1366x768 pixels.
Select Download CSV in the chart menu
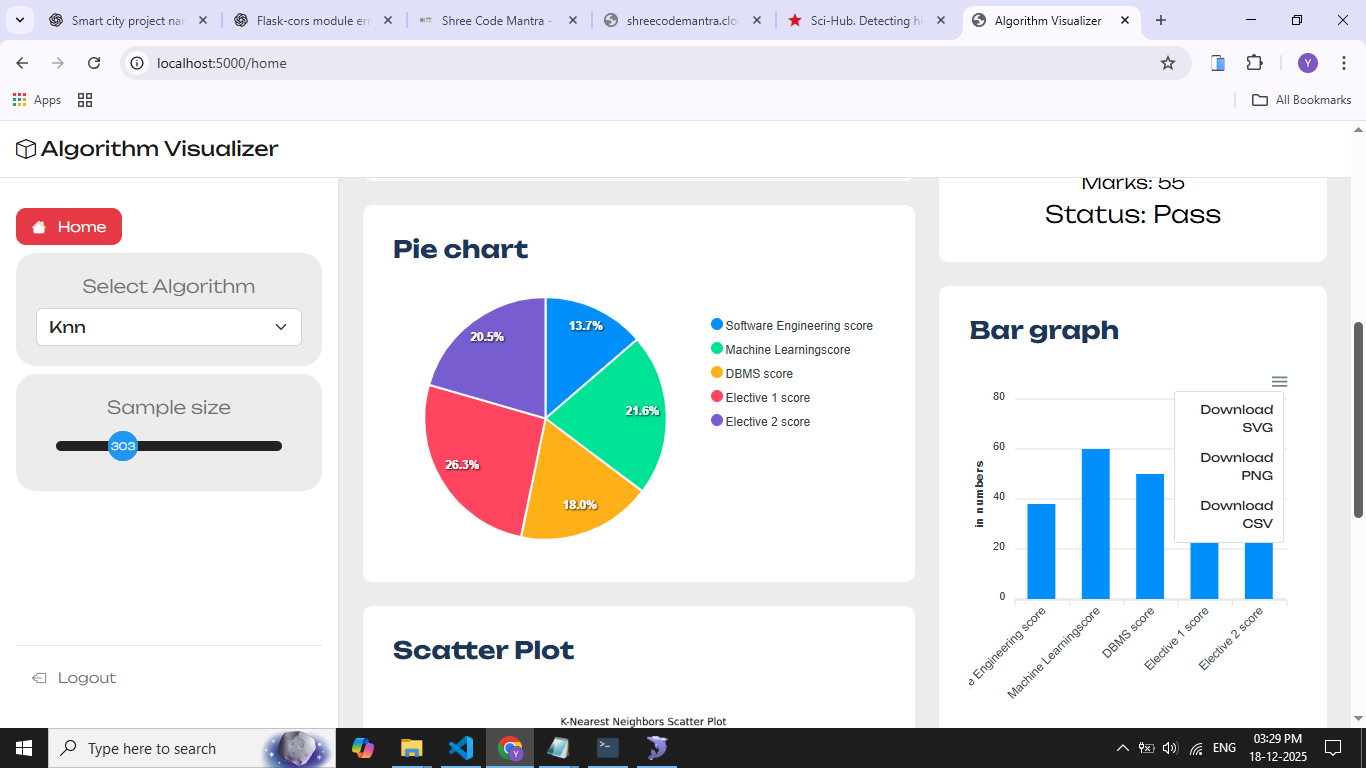coord(1236,514)
